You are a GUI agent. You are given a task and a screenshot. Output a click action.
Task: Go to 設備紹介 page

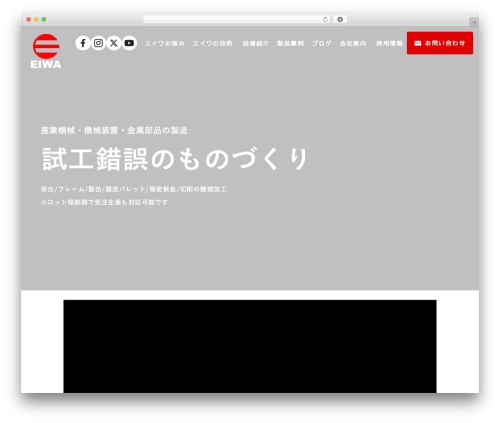256,43
